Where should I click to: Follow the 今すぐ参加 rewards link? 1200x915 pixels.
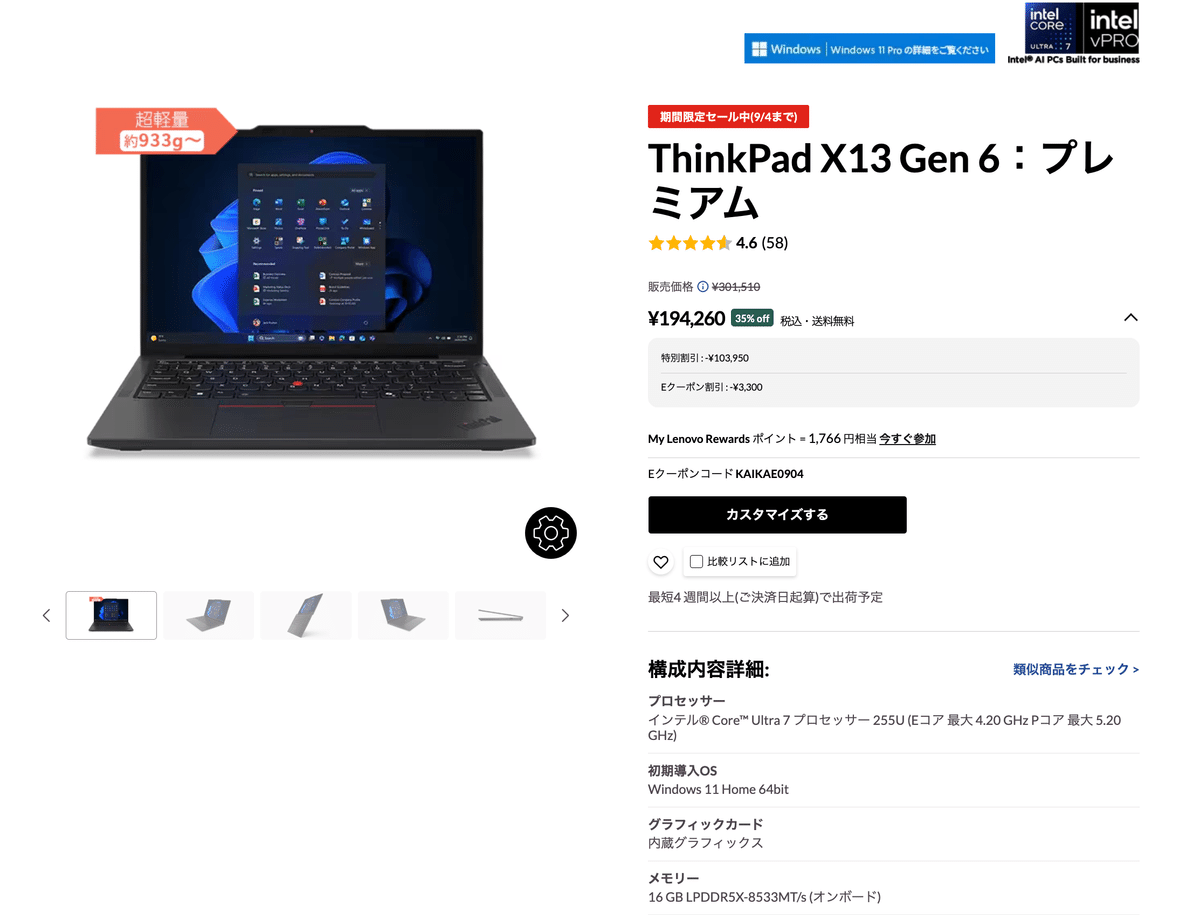[x=907, y=439]
